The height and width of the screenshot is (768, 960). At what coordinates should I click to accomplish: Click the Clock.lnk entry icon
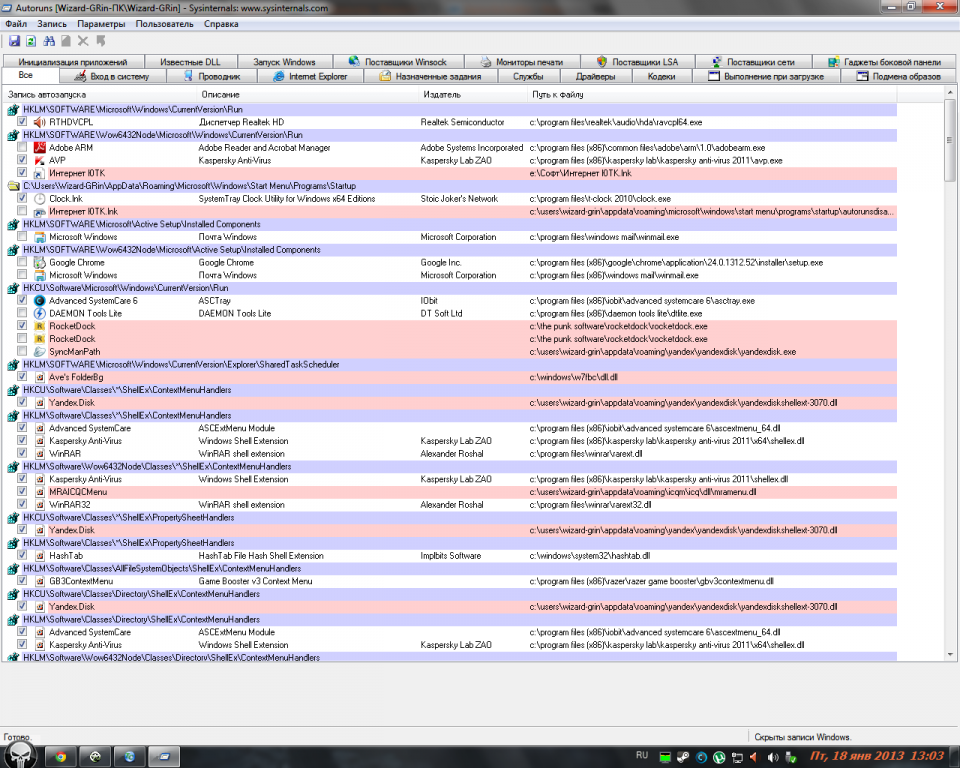[39, 199]
